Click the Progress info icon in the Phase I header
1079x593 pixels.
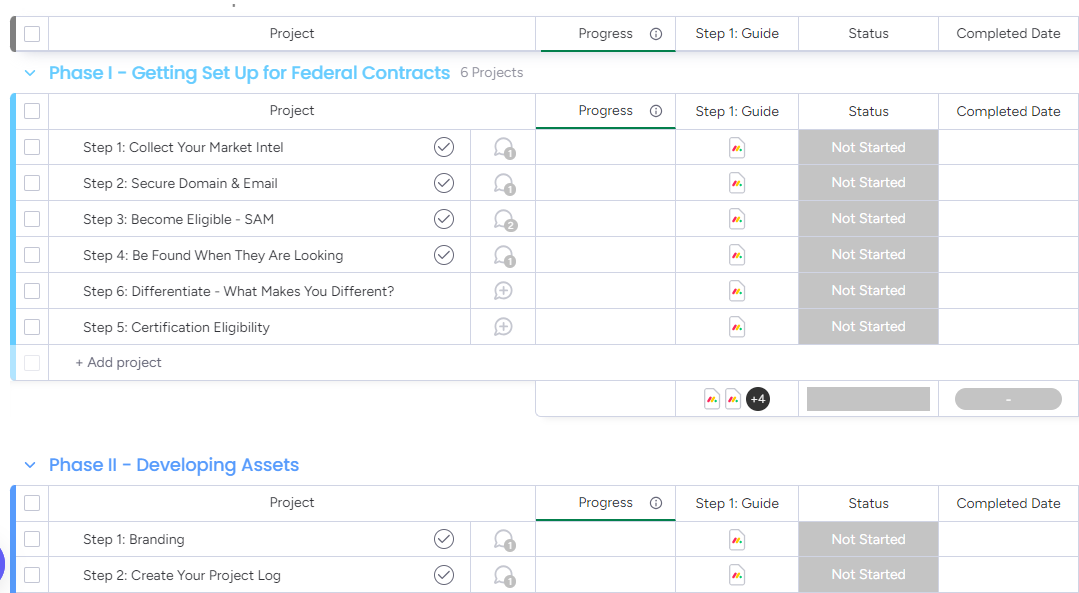[656, 111]
